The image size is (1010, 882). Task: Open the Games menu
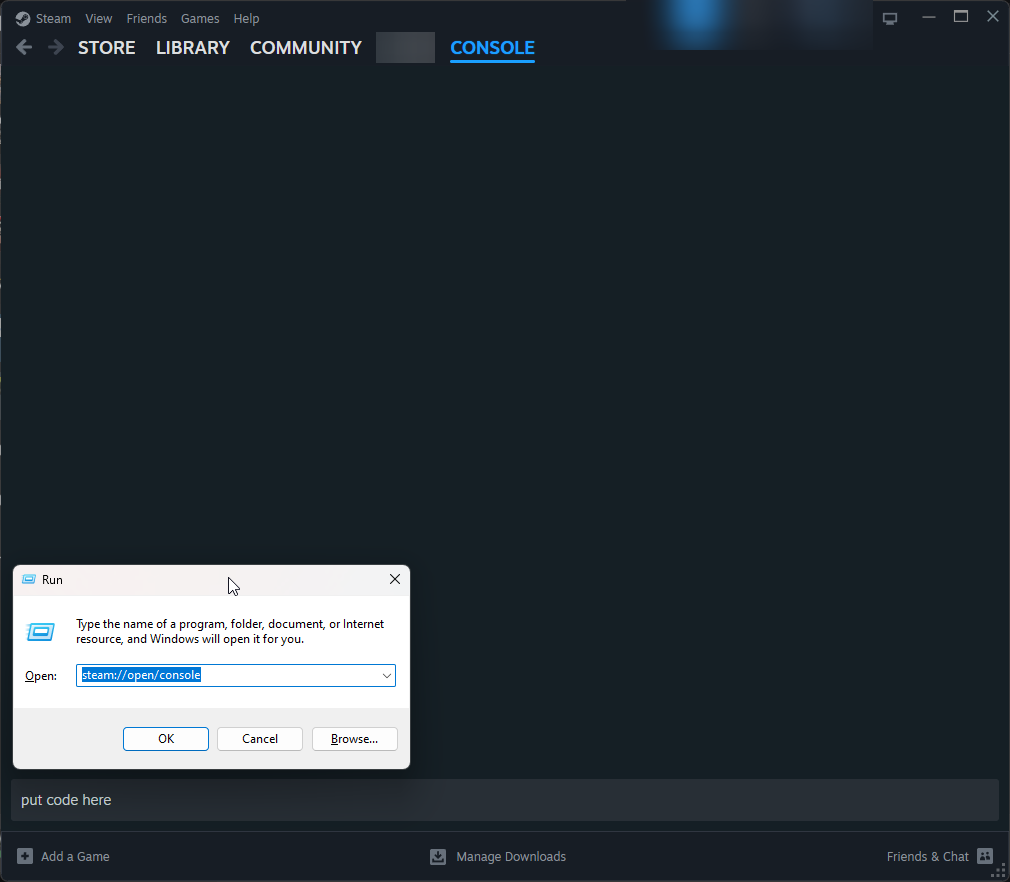click(x=200, y=18)
